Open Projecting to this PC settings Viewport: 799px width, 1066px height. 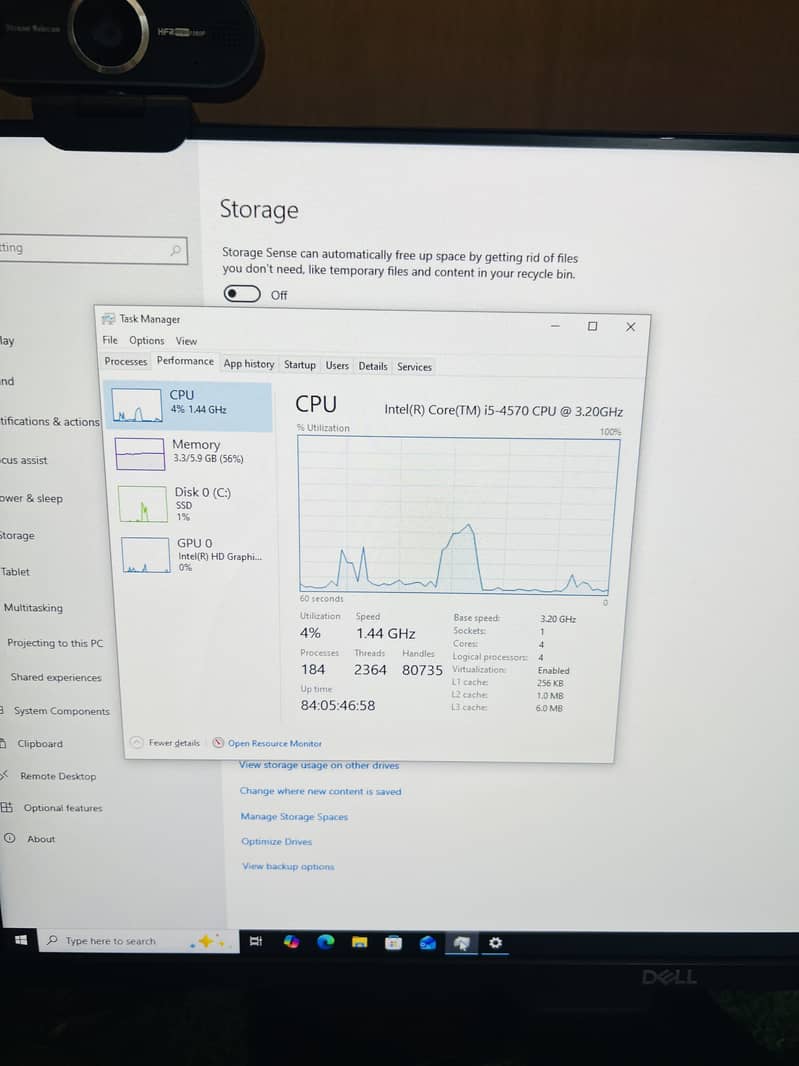55,643
